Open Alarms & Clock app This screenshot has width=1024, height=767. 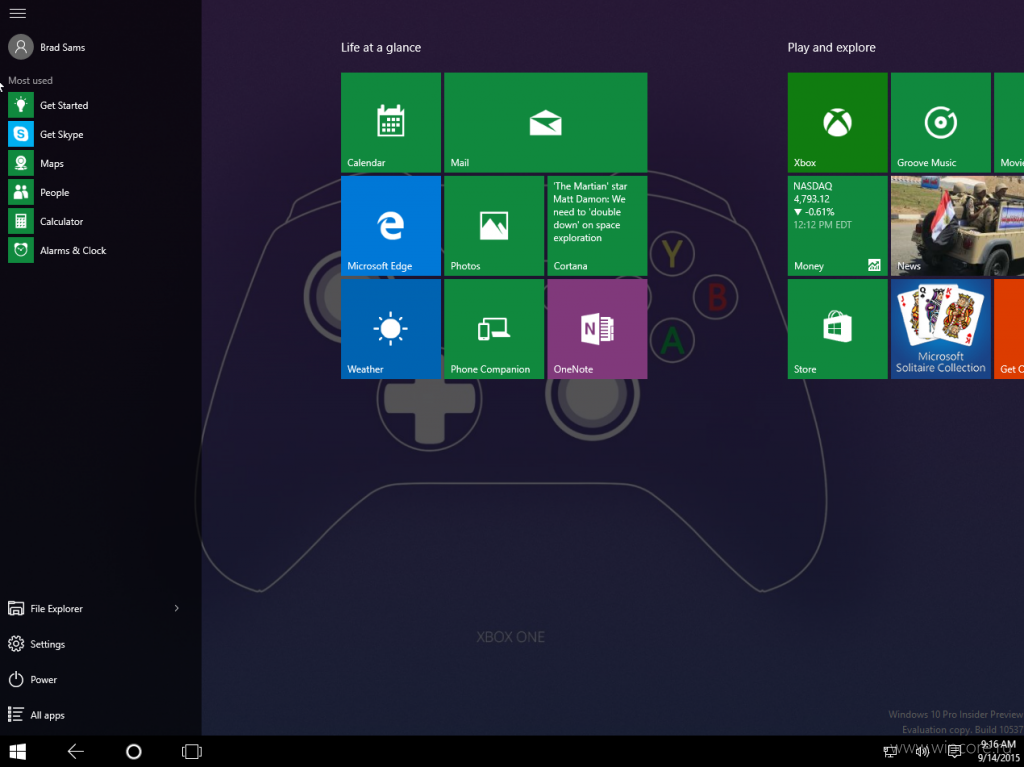pyautogui.click(x=57, y=250)
